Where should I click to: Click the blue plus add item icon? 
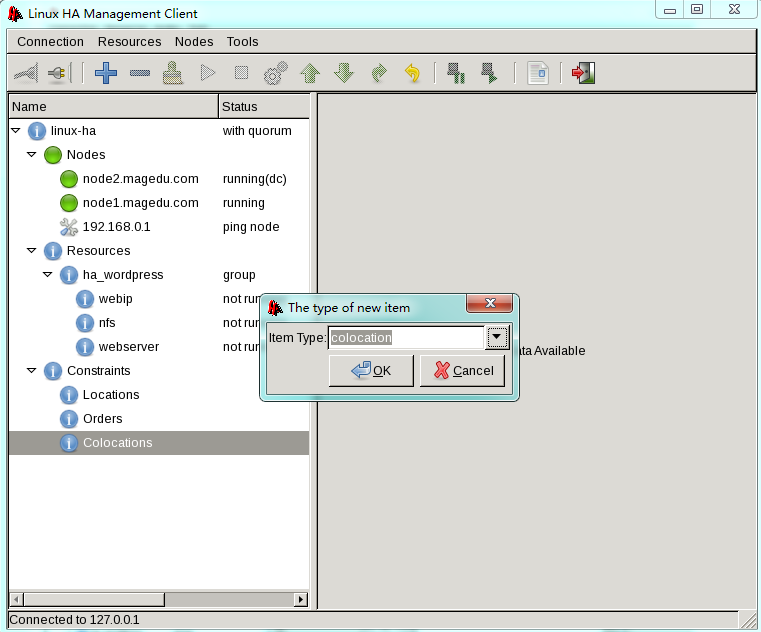105,73
